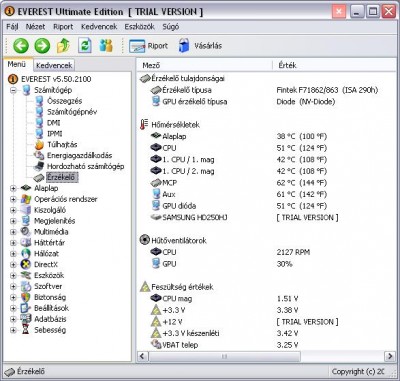Viewport: 400px width, 381px height.
Task: Expand the Adatbázis tree node
Action: (13, 319)
